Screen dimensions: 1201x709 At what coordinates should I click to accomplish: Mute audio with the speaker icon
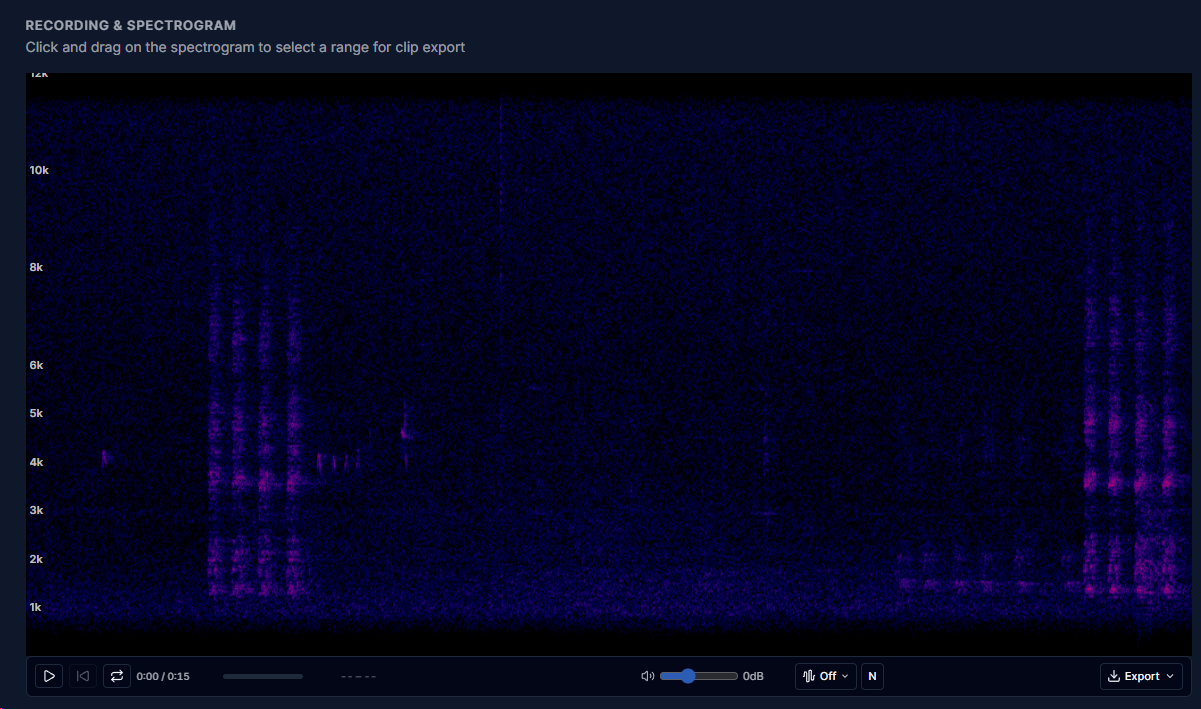(647, 676)
